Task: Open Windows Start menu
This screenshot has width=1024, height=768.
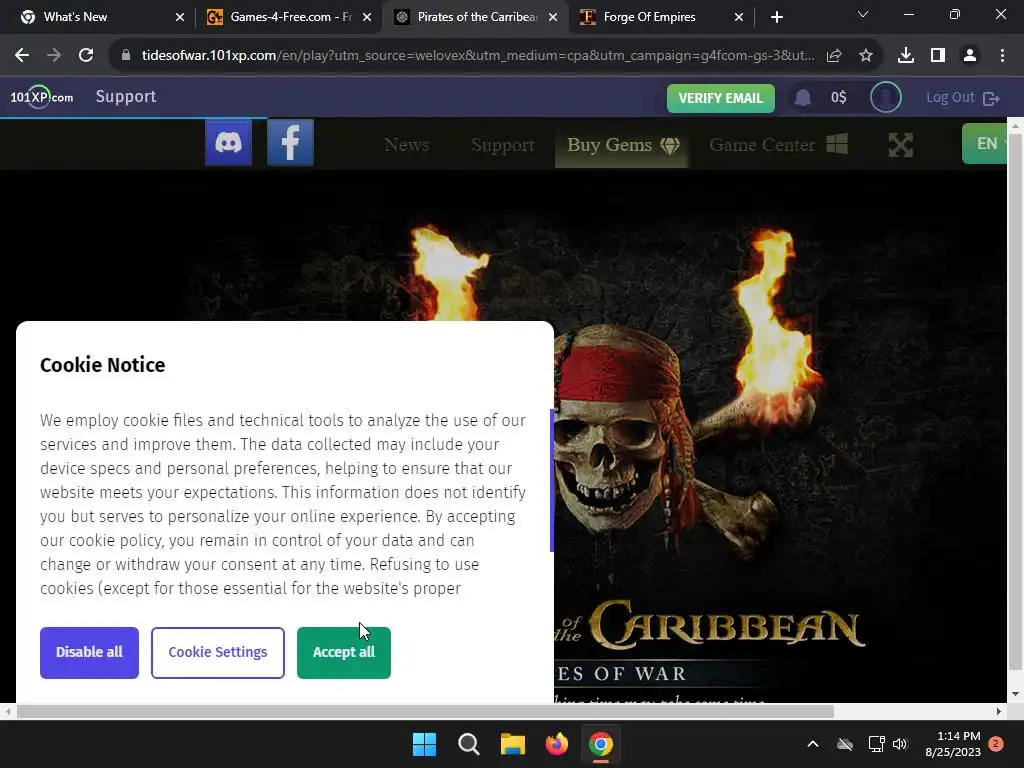Action: 424,744
